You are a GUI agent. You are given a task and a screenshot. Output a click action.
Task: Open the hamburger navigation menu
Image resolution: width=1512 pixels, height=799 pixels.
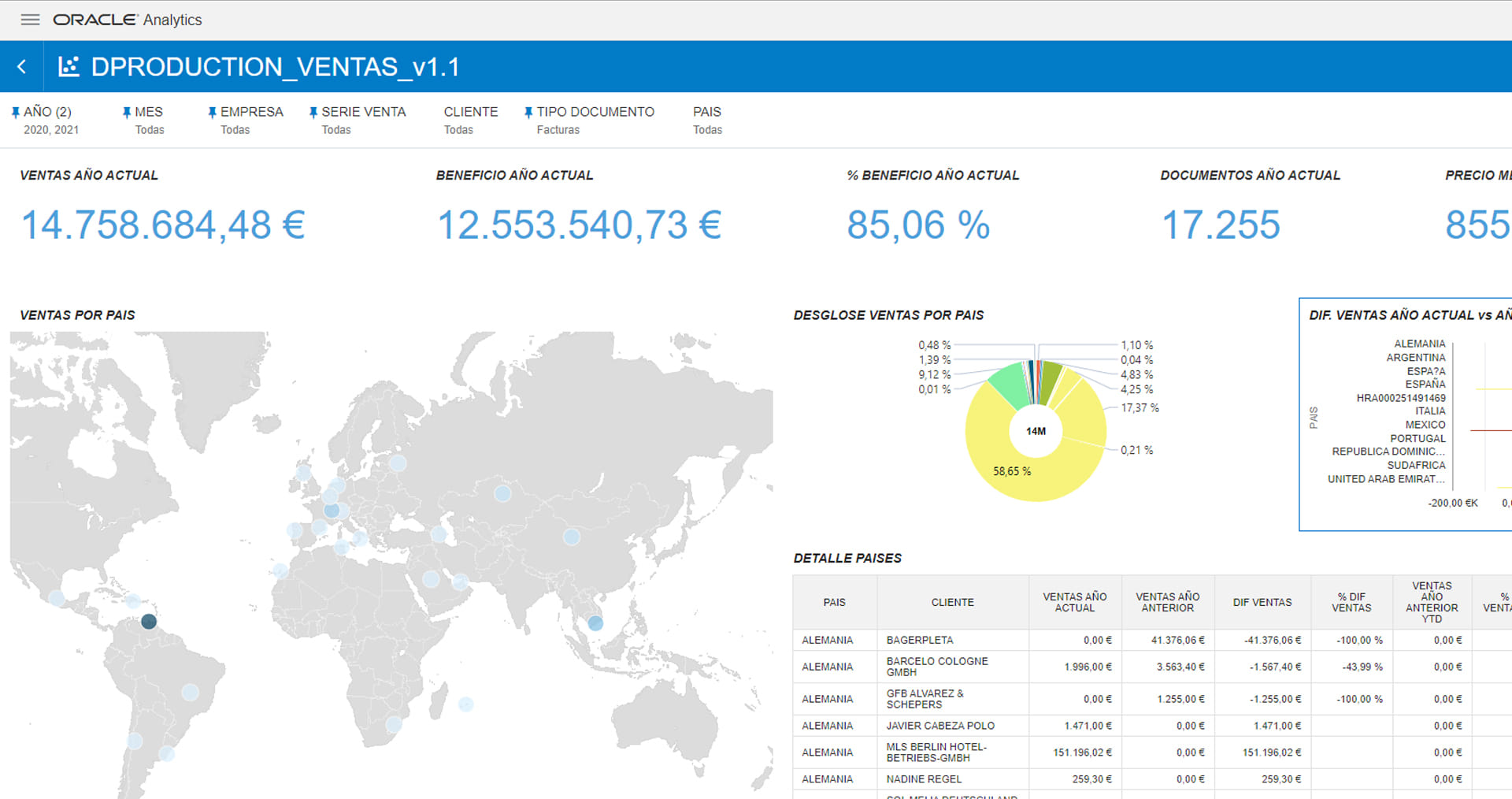29,20
